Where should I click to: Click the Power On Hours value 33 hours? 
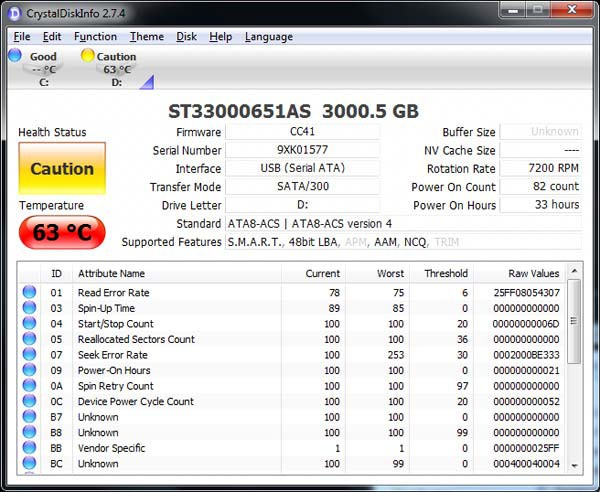(x=541, y=205)
